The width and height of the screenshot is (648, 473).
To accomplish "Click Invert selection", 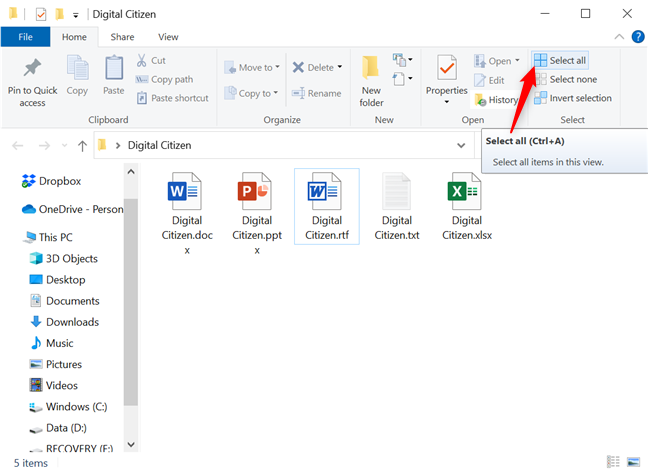I will point(573,98).
